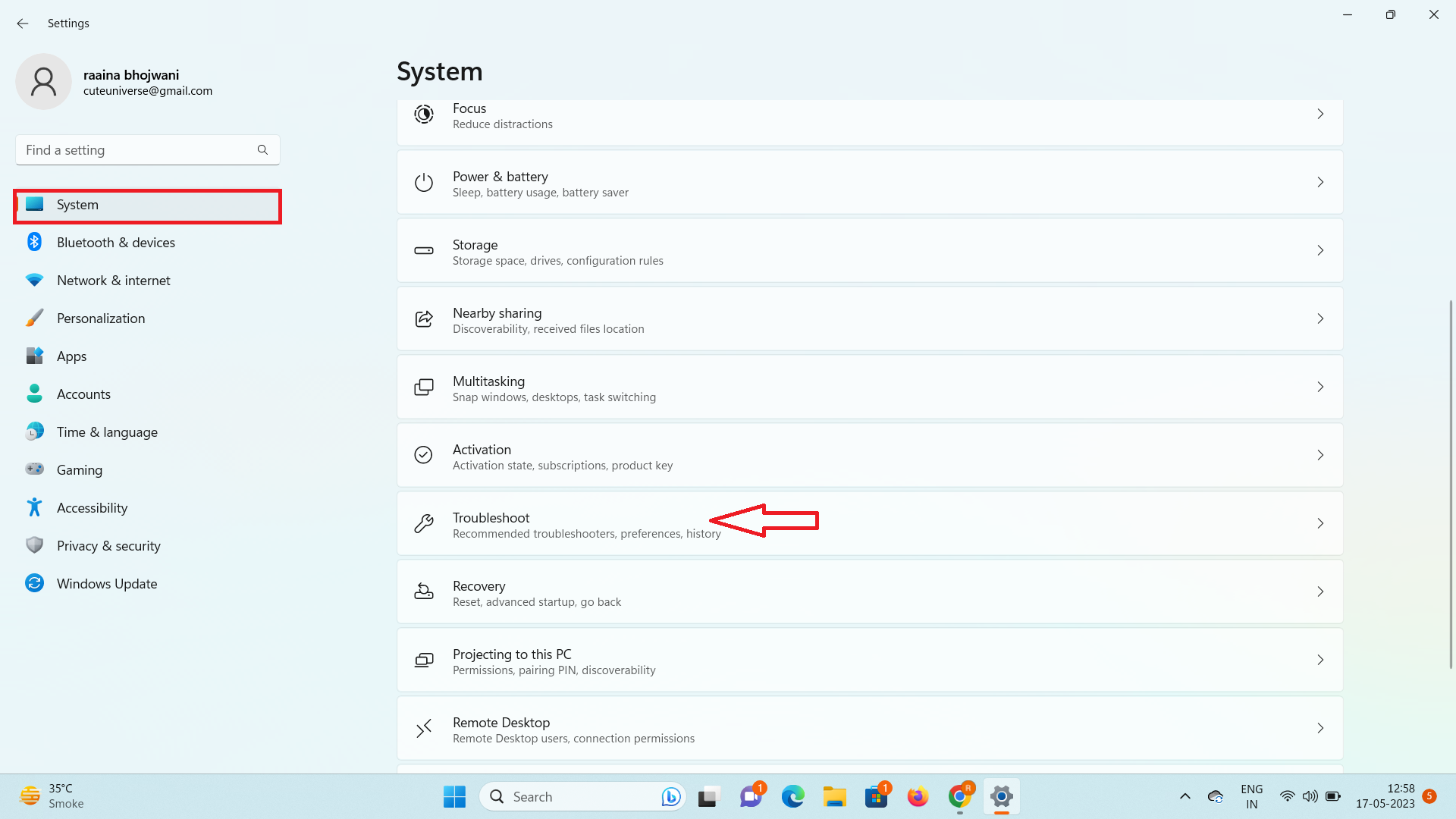Click the Troubleshoot wrench icon
The height and width of the screenshot is (819, 1456).
pyautogui.click(x=423, y=523)
